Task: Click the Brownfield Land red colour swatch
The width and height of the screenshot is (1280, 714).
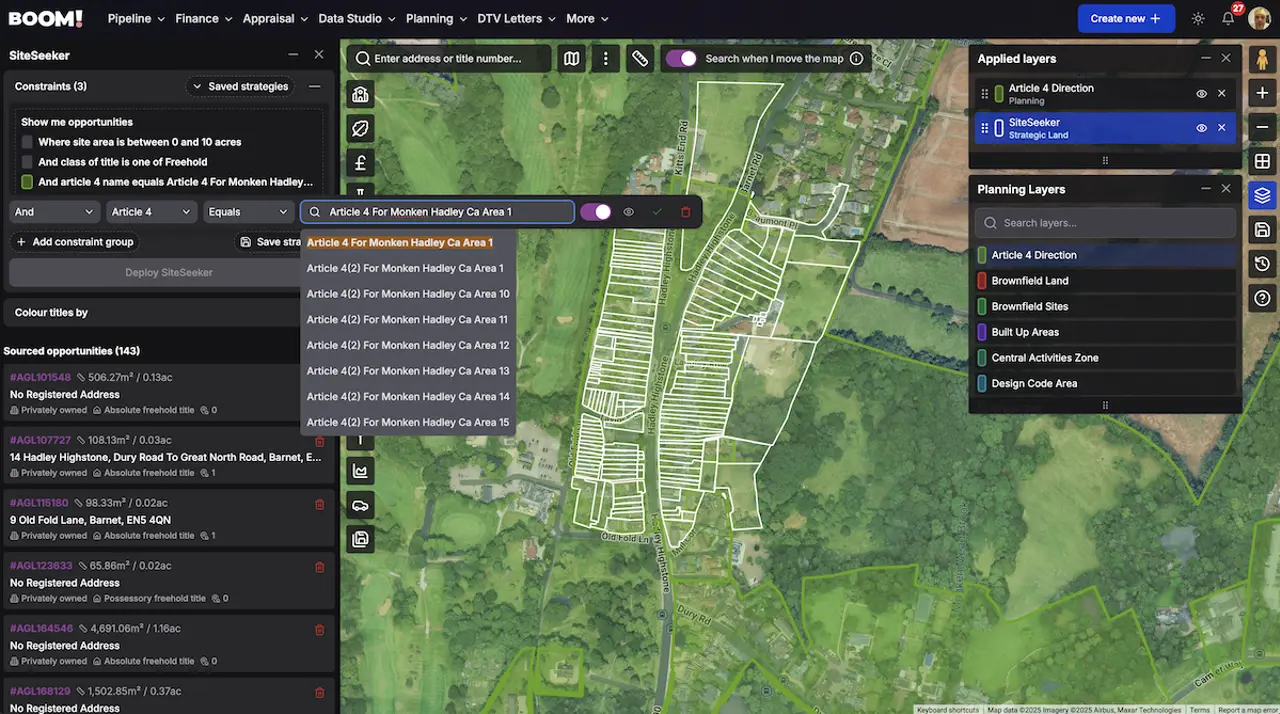Action: coord(982,281)
